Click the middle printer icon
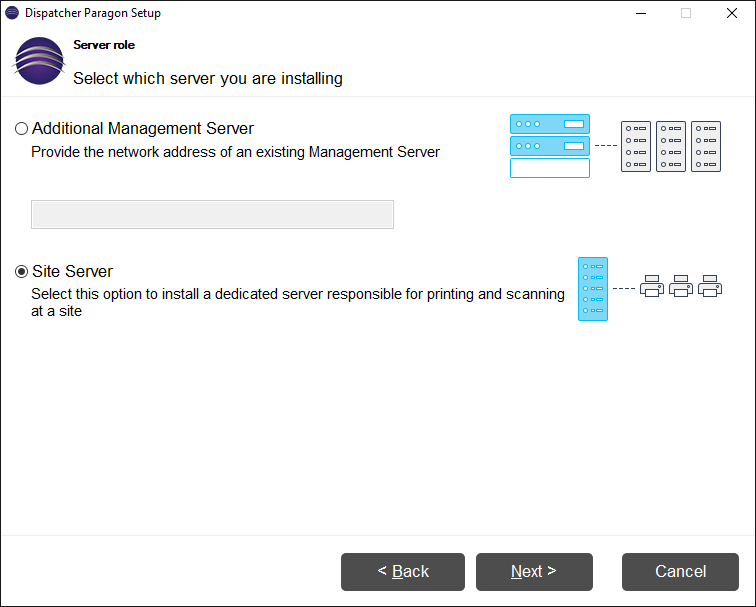 (x=681, y=286)
